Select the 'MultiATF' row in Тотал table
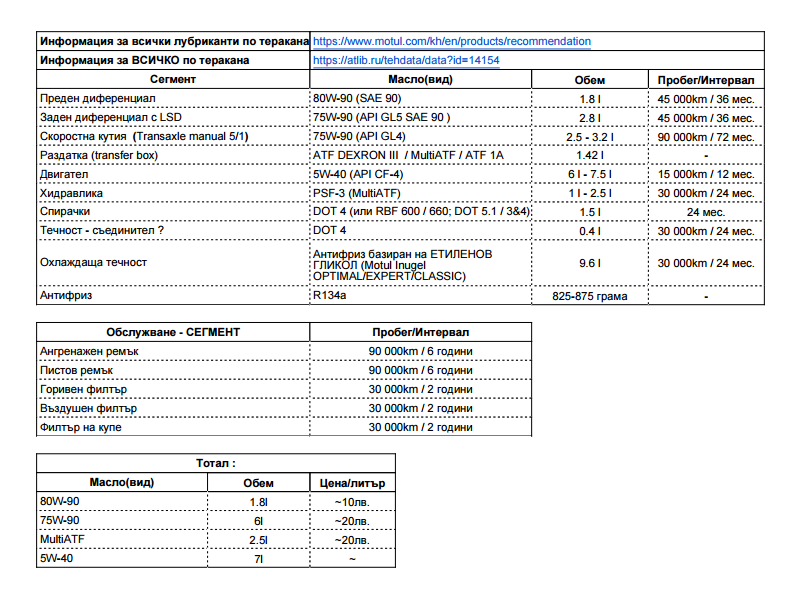Viewport: 800px width, 600px height. pos(122,539)
